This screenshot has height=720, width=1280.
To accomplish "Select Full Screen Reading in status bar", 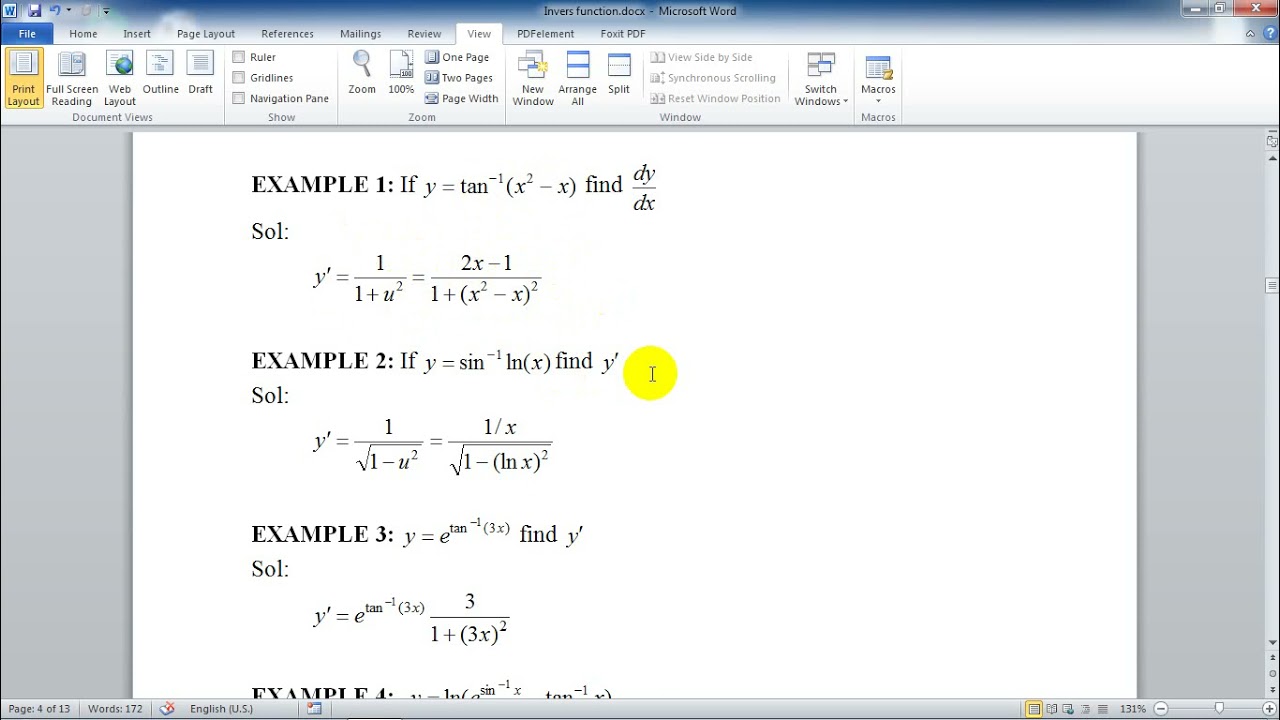I will tap(1050, 709).
